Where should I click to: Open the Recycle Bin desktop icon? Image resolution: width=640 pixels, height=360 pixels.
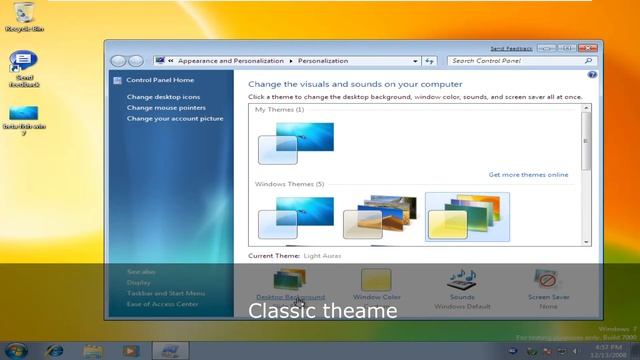(24, 16)
